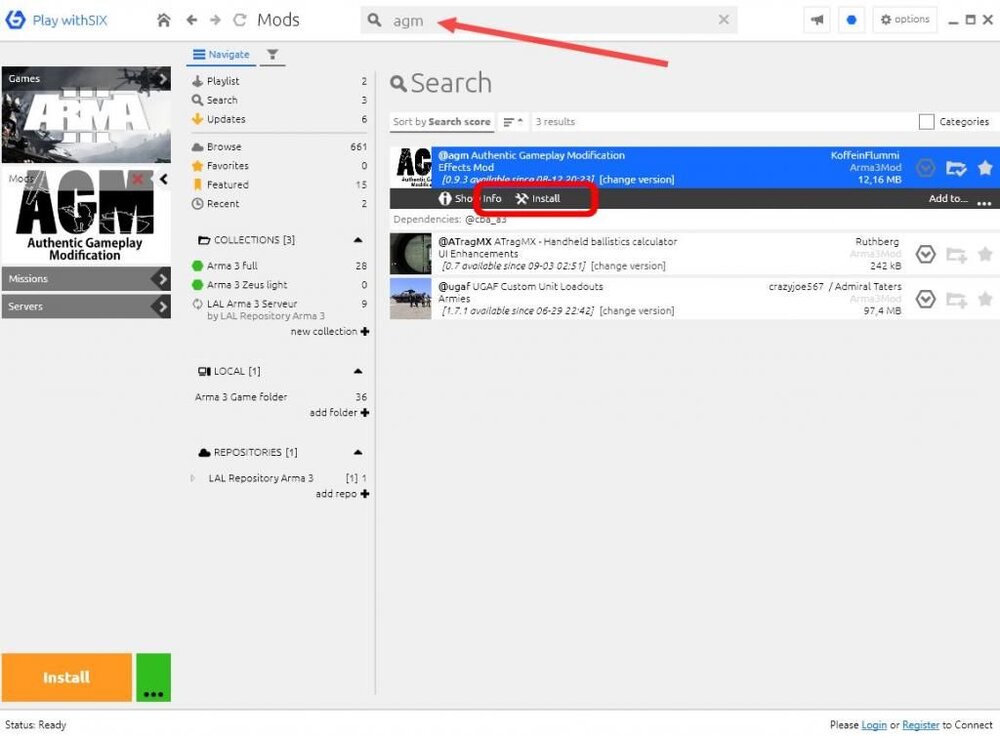Install the @agm mod from action bar
The width and height of the screenshot is (1000, 737).
point(538,199)
